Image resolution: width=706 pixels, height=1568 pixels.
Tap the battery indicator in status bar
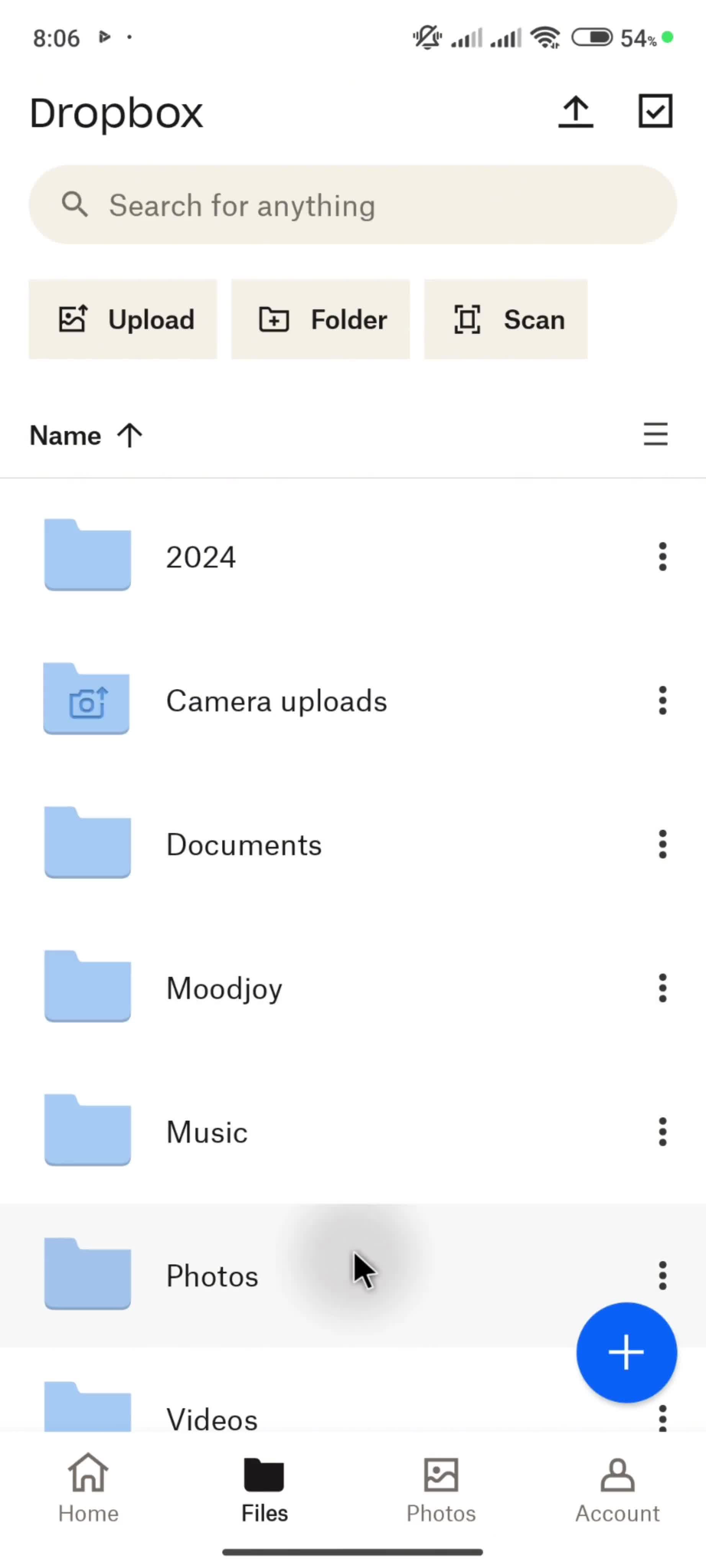[x=592, y=38]
